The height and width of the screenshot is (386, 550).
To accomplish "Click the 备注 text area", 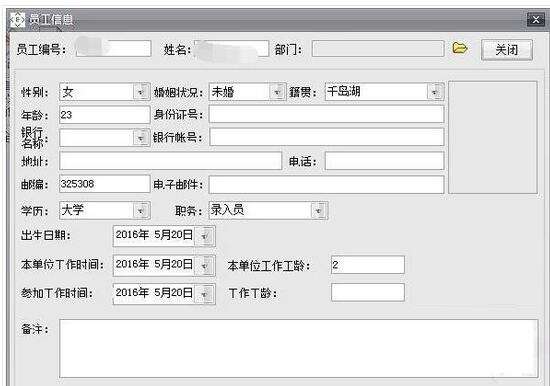I will click(299, 348).
